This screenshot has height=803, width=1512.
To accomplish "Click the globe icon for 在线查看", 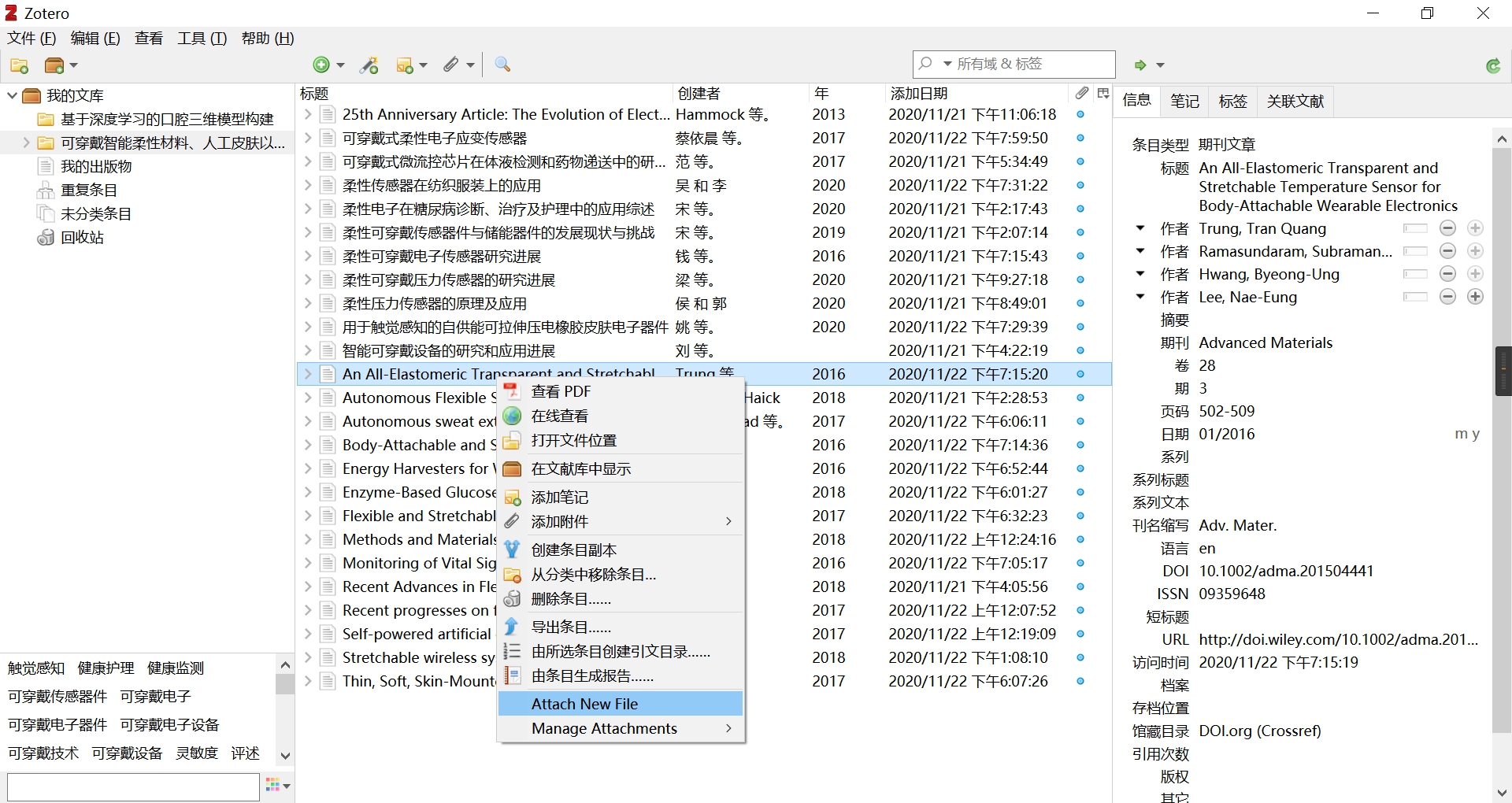I will (512, 416).
